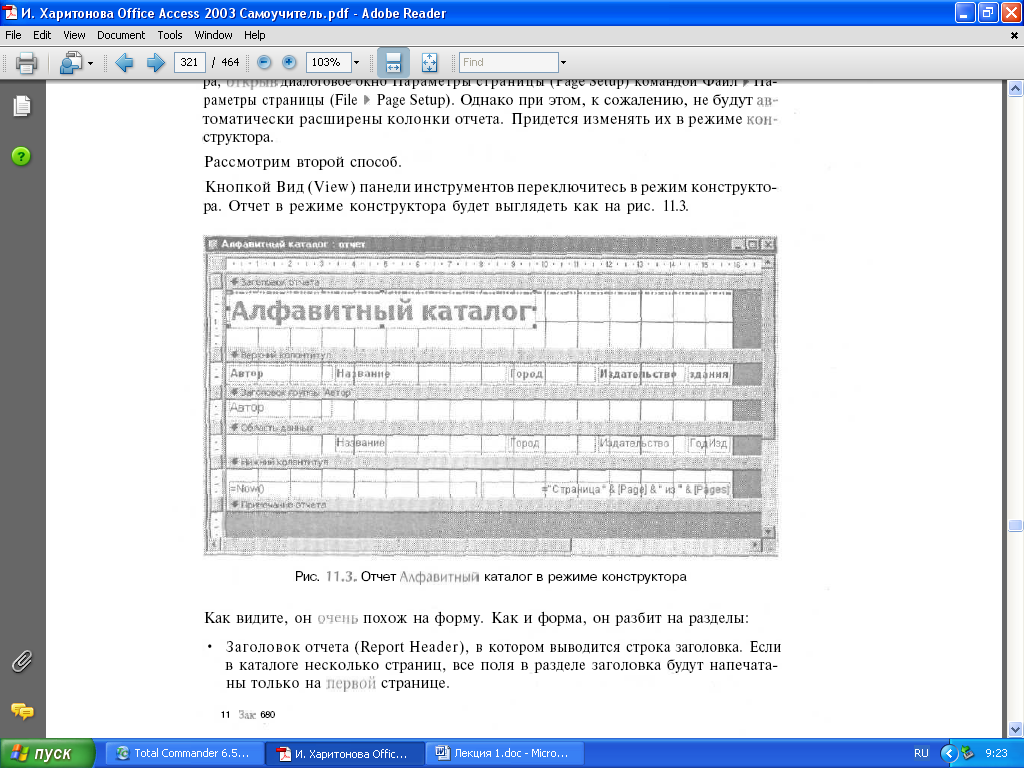This screenshot has width=1024, height=768.
Task: Open the Attachments paperclip panel
Action: click(22, 662)
